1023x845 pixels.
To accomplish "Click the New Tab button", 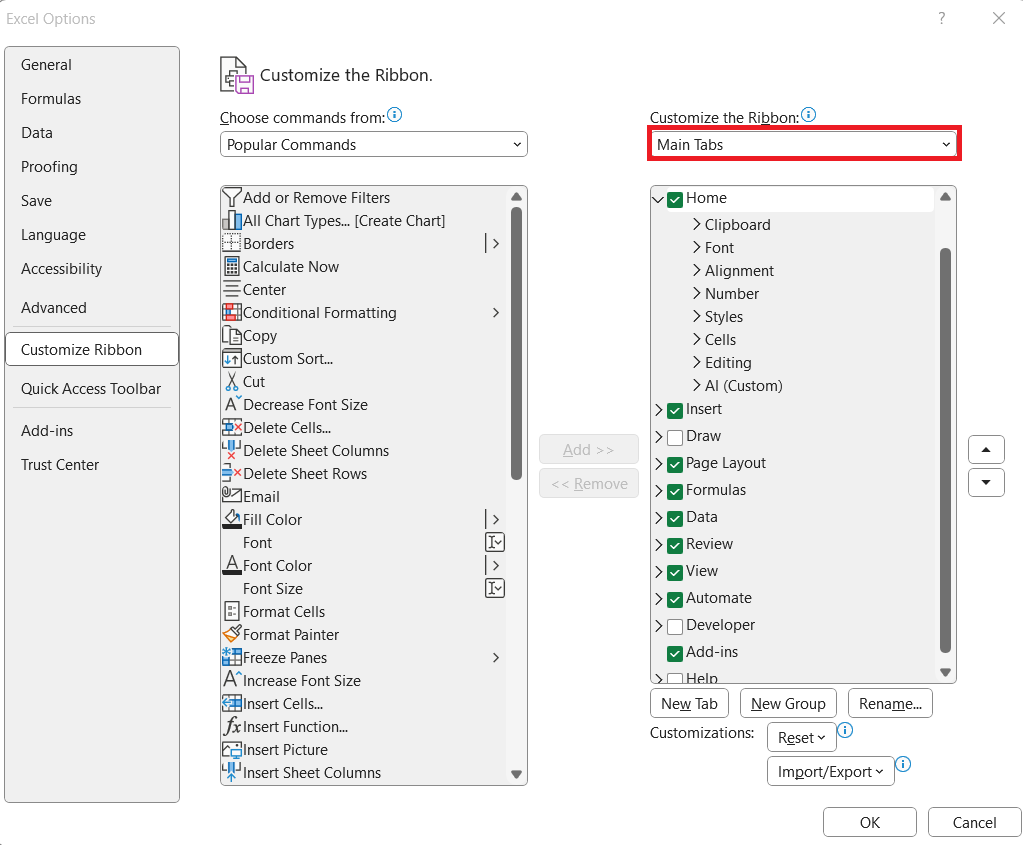I will pyautogui.click(x=690, y=703).
